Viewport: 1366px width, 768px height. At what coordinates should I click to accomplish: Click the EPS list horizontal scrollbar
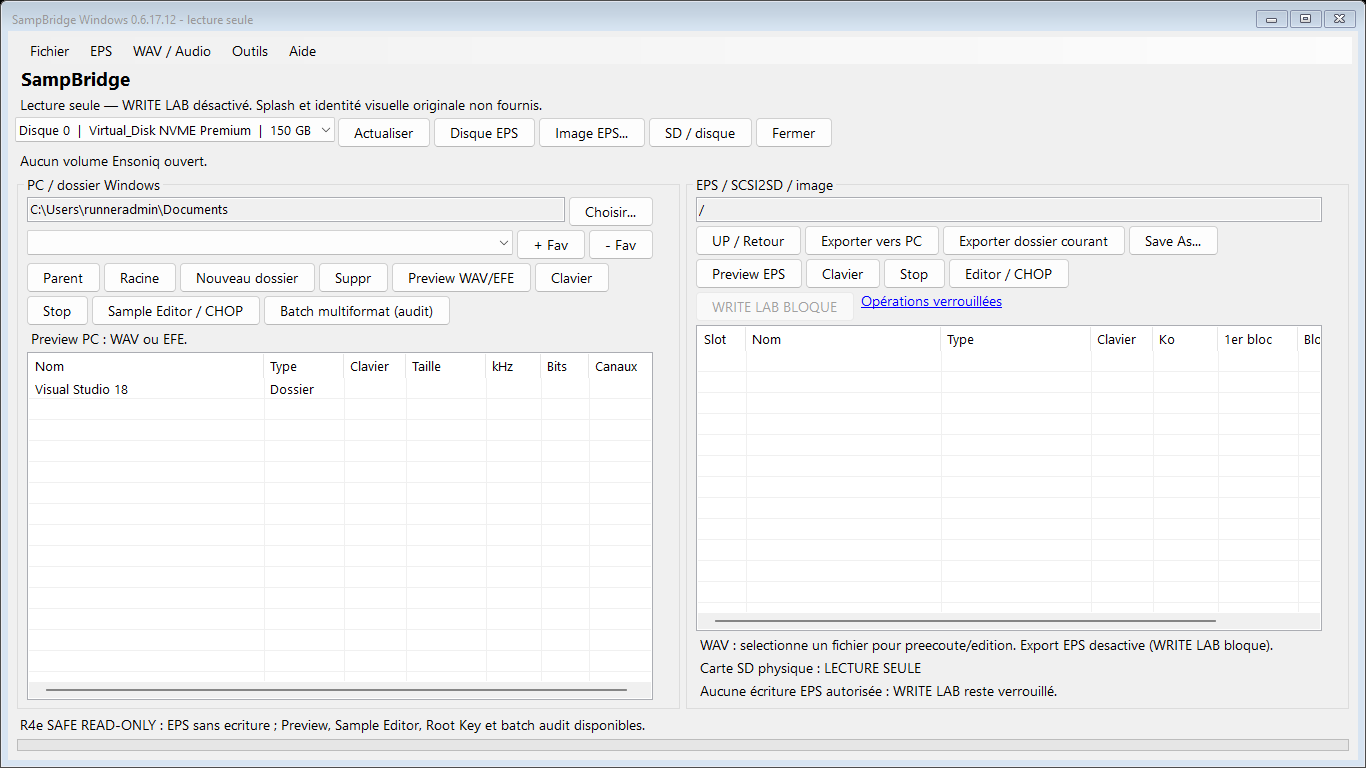pos(965,621)
